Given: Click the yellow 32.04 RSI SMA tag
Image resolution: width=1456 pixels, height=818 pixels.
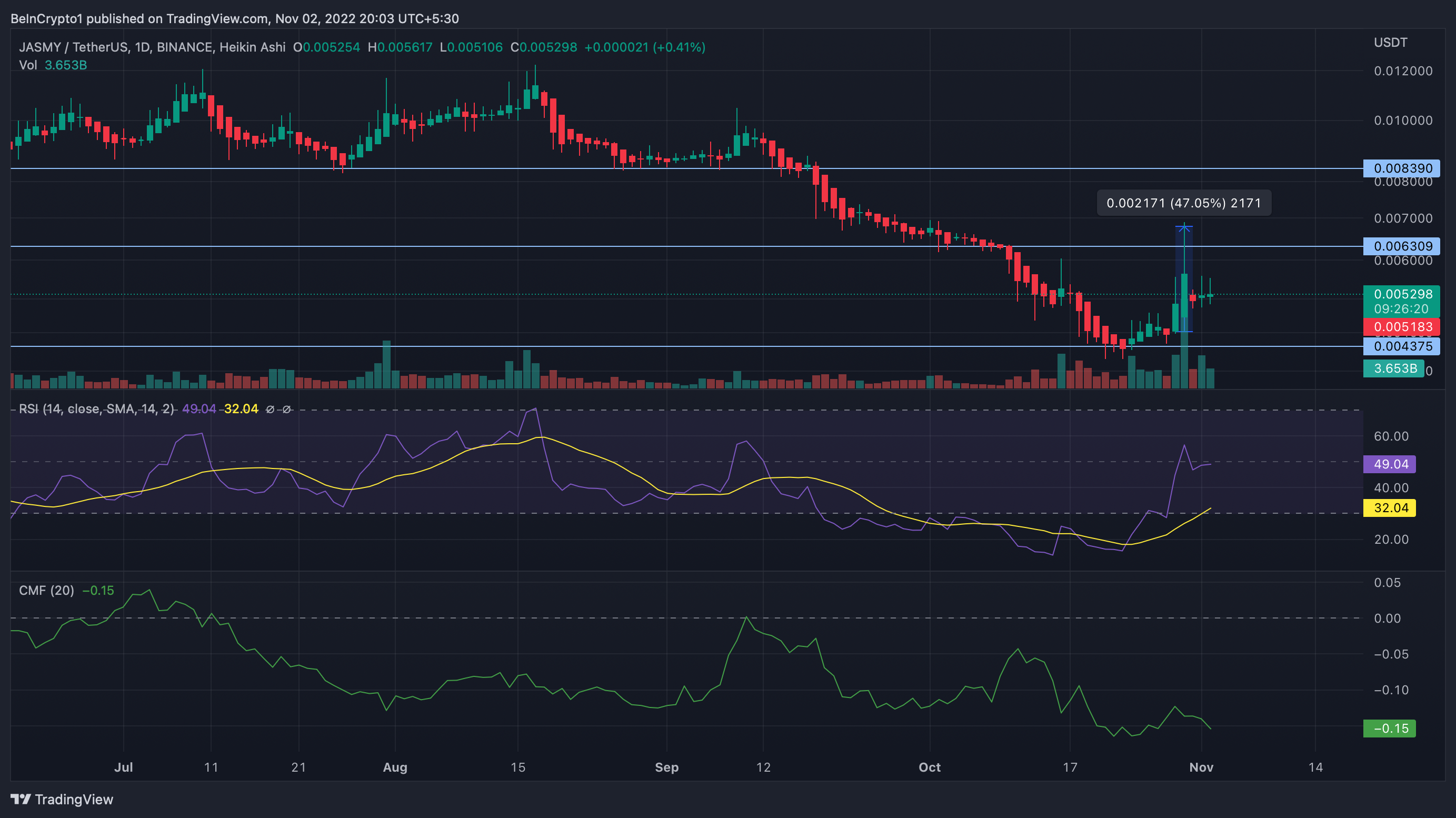Looking at the screenshot, I should pyautogui.click(x=1390, y=507).
